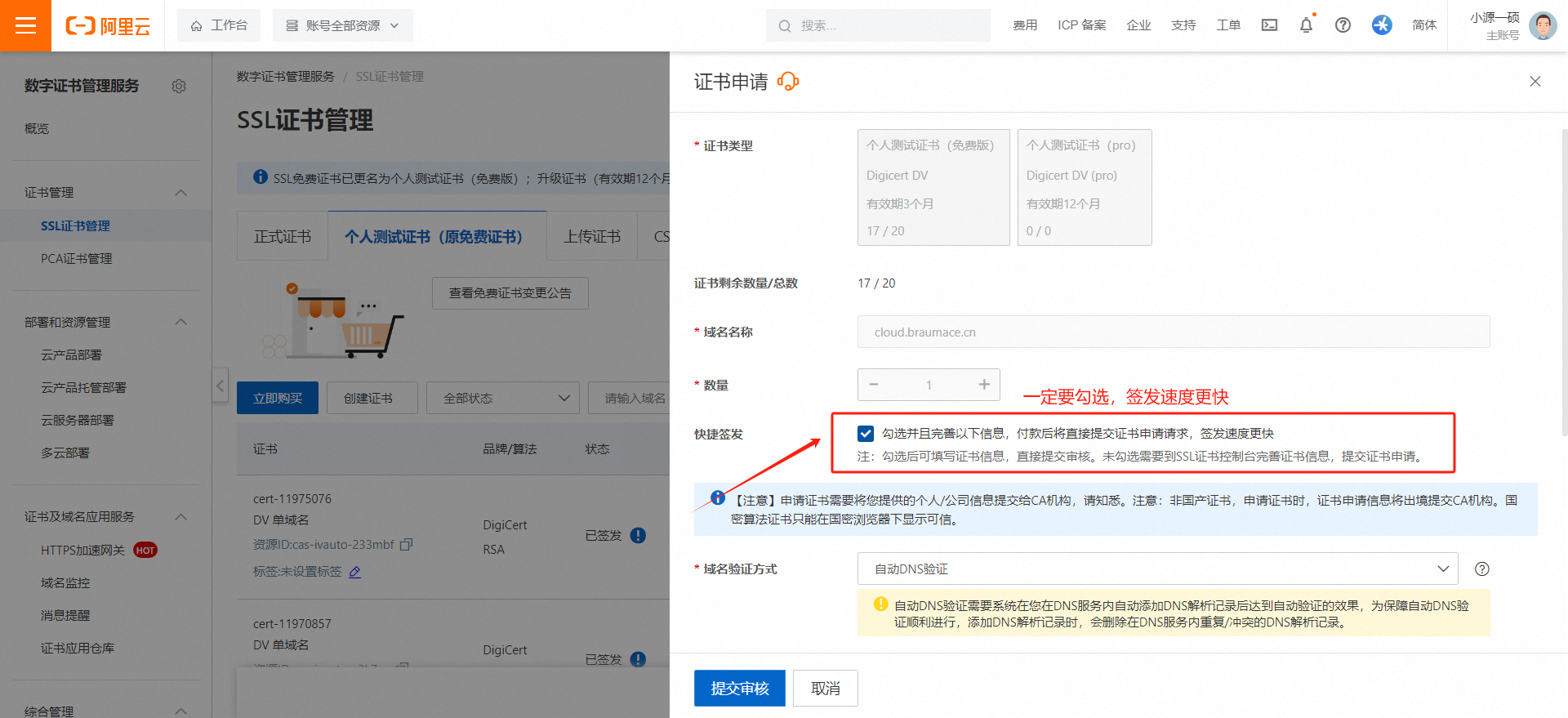Open 支持 in the top menu
1568x718 pixels.
pos(1183,25)
